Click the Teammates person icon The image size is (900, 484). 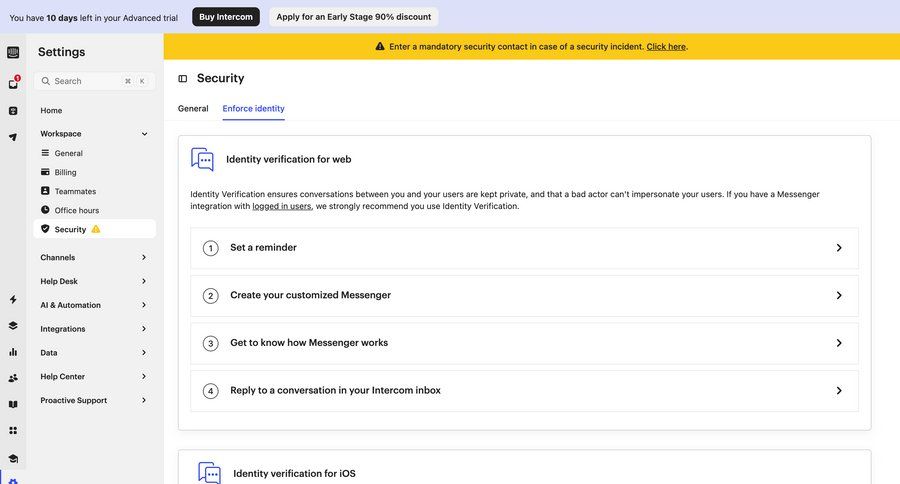point(45,191)
